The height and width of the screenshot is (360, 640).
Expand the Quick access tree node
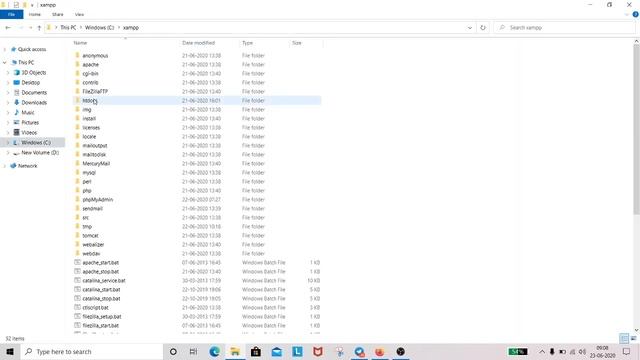(x=4, y=49)
